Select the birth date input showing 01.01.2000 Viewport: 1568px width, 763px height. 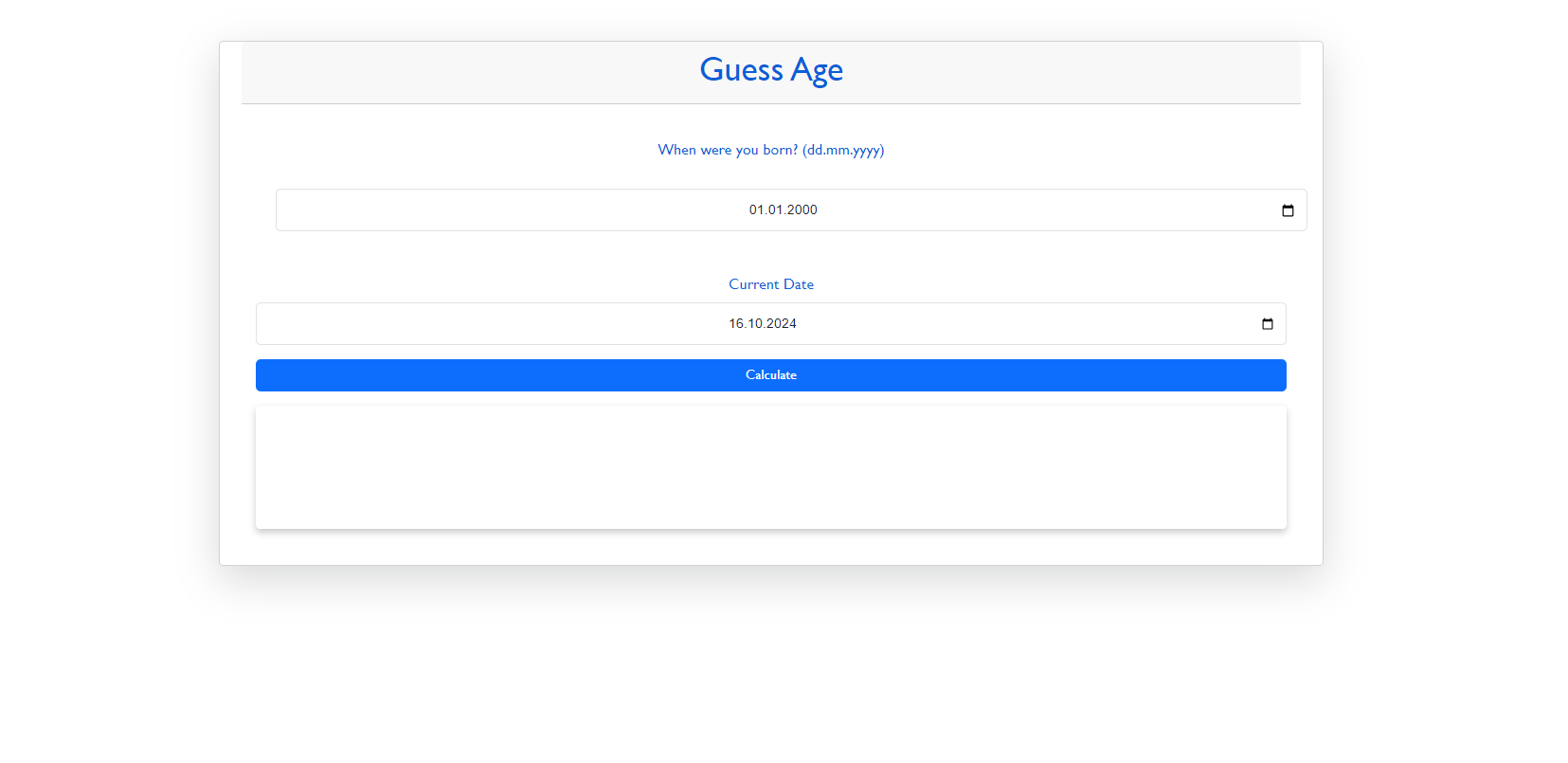784,209
